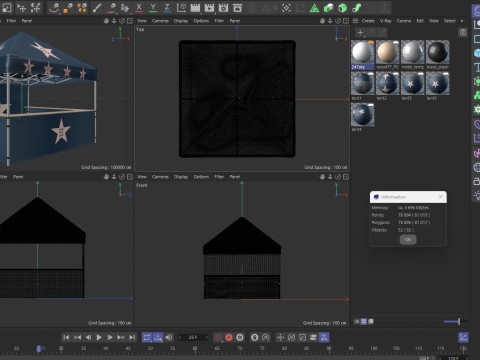Image resolution: width=480 pixels, height=360 pixels.
Task: Select the woodTF_PS material thumbnail
Action: pos(388,52)
